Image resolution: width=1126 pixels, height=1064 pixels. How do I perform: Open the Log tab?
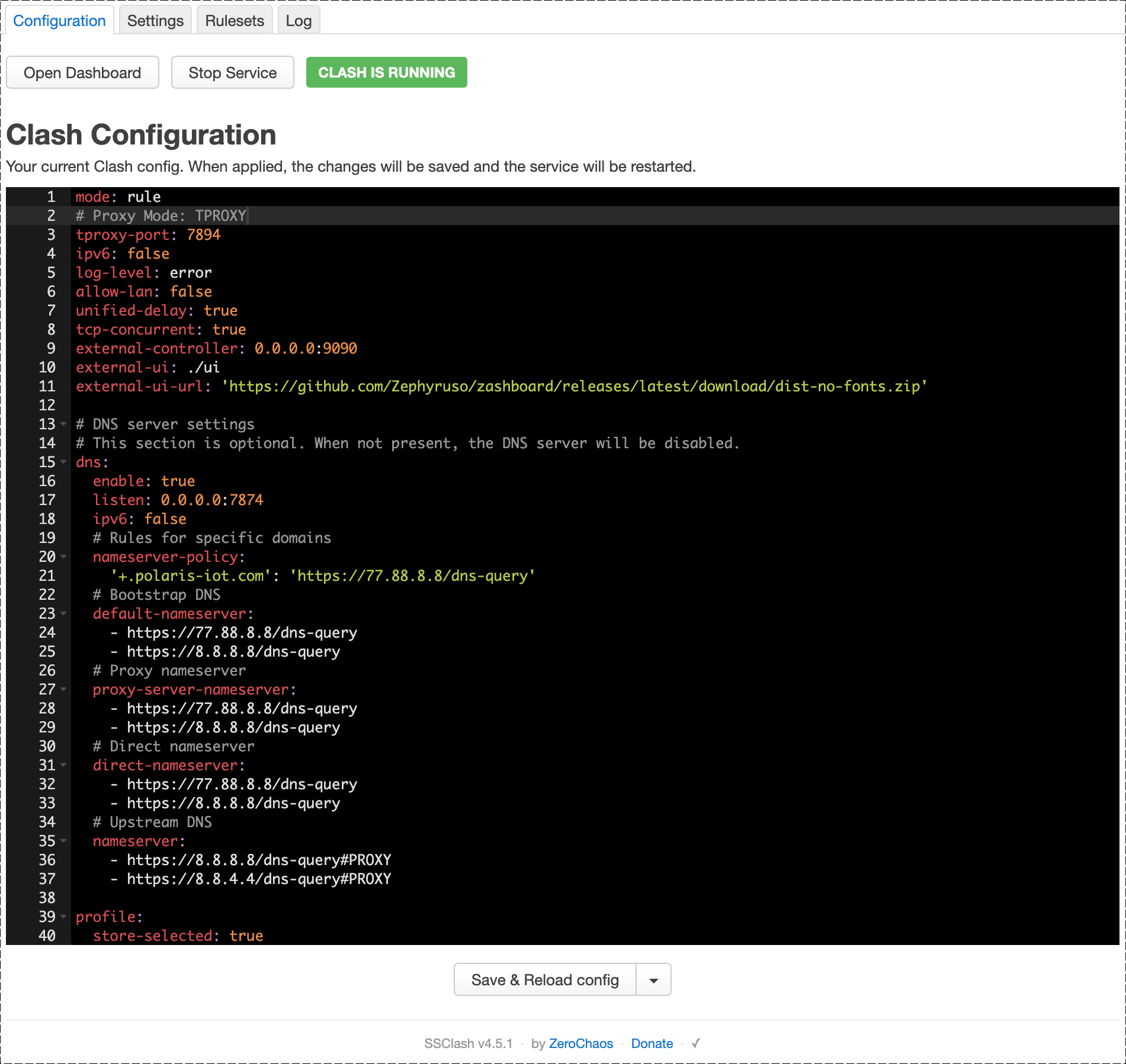[x=299, y=21]
